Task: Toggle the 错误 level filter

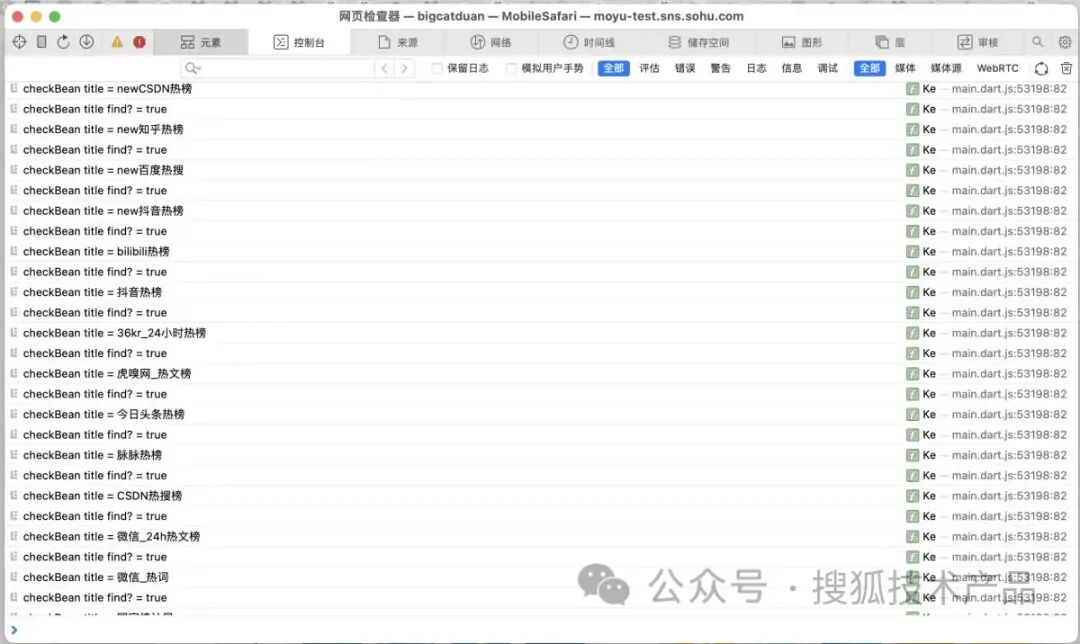Action: click(685, 68)
